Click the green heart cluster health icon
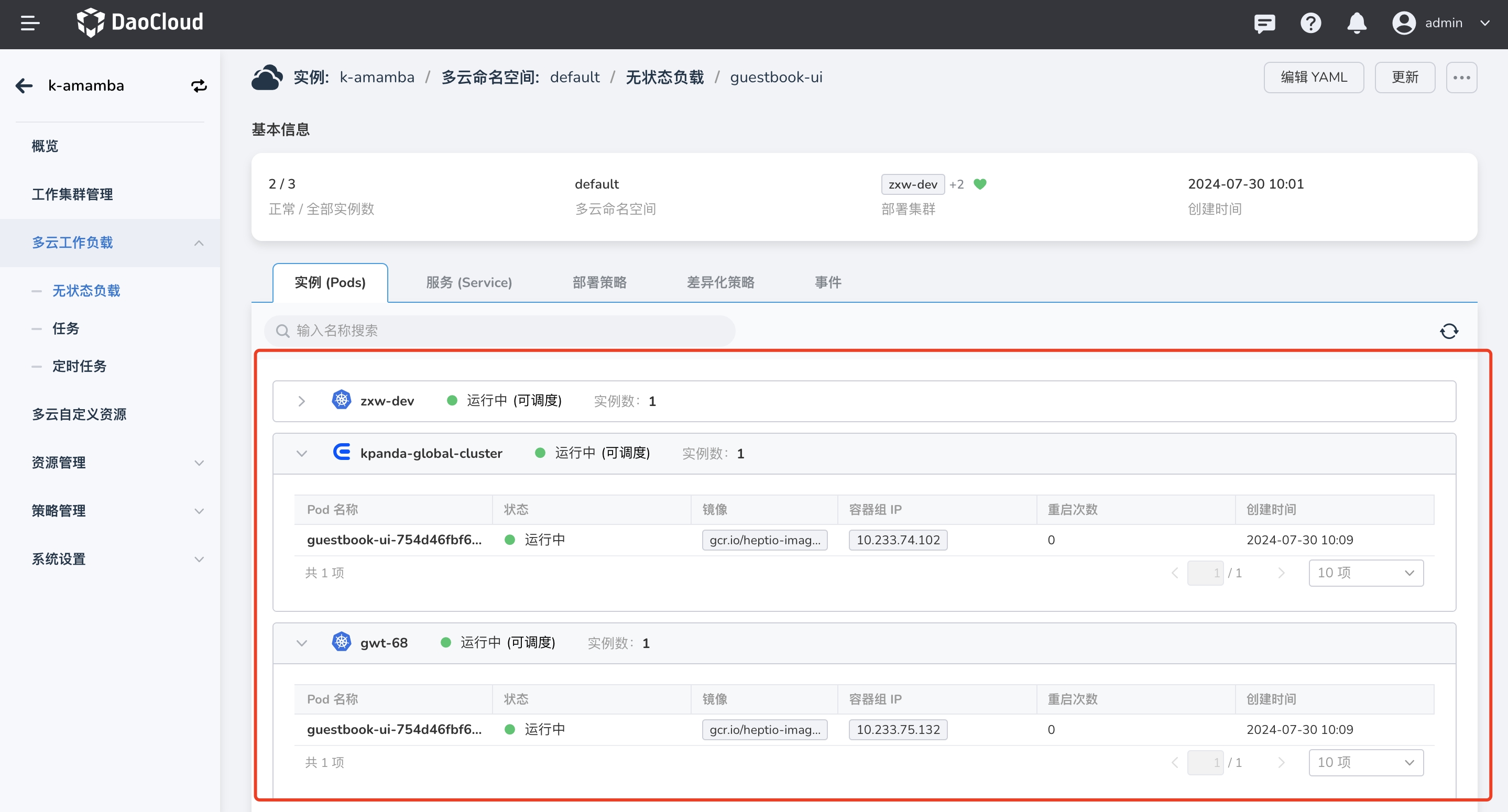The height and width of the screenshot is (812, 1508). (x=980, y=184)
